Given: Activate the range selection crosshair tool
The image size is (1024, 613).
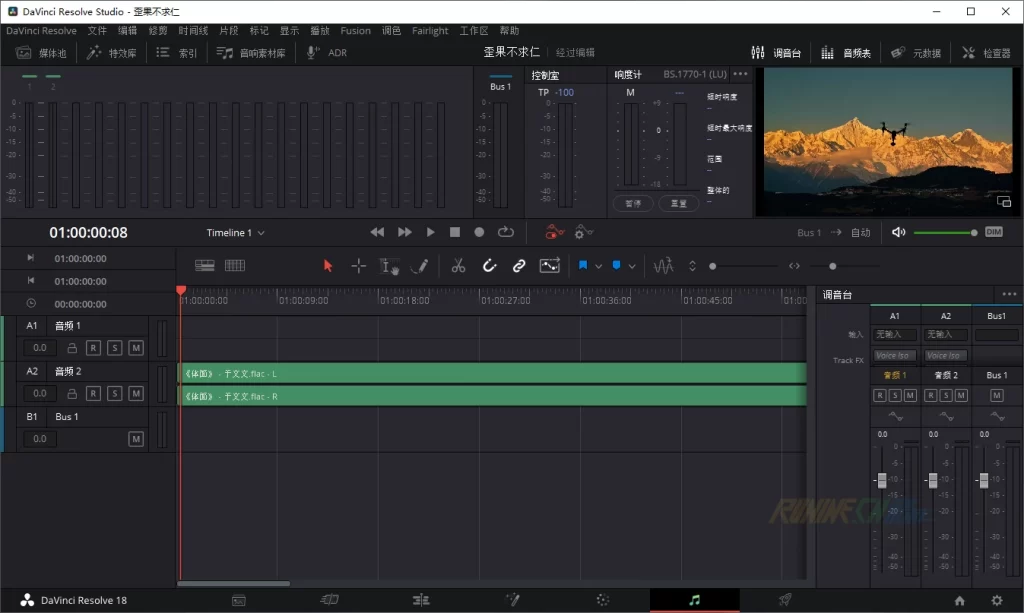Looking at the screenshot, I should click(358, 266).
